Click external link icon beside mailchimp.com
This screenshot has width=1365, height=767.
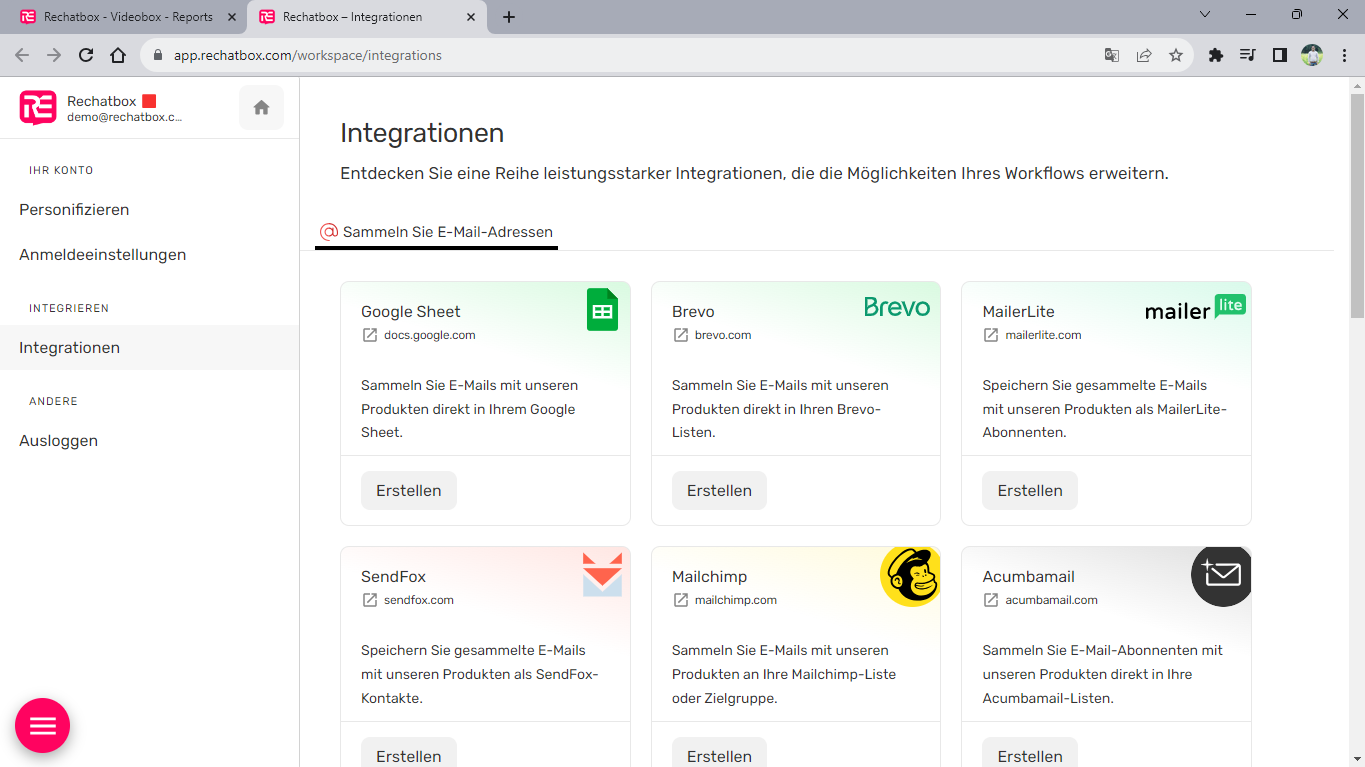pos(681,600)
